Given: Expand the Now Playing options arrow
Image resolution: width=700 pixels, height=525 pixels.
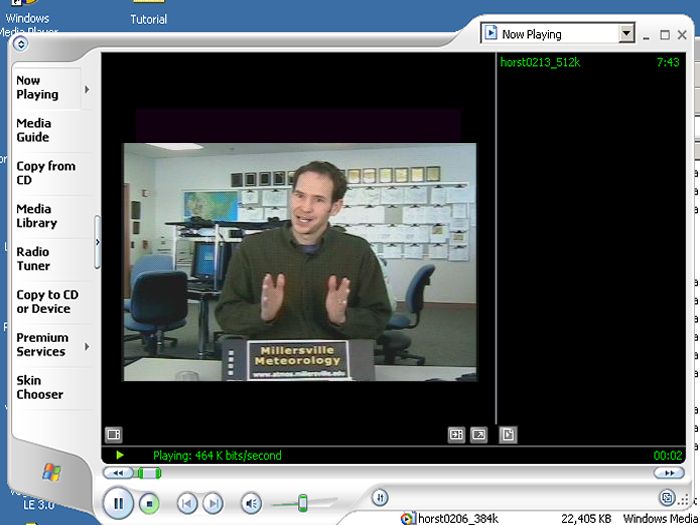Looking at the screenshot, I should pos(87,89).
